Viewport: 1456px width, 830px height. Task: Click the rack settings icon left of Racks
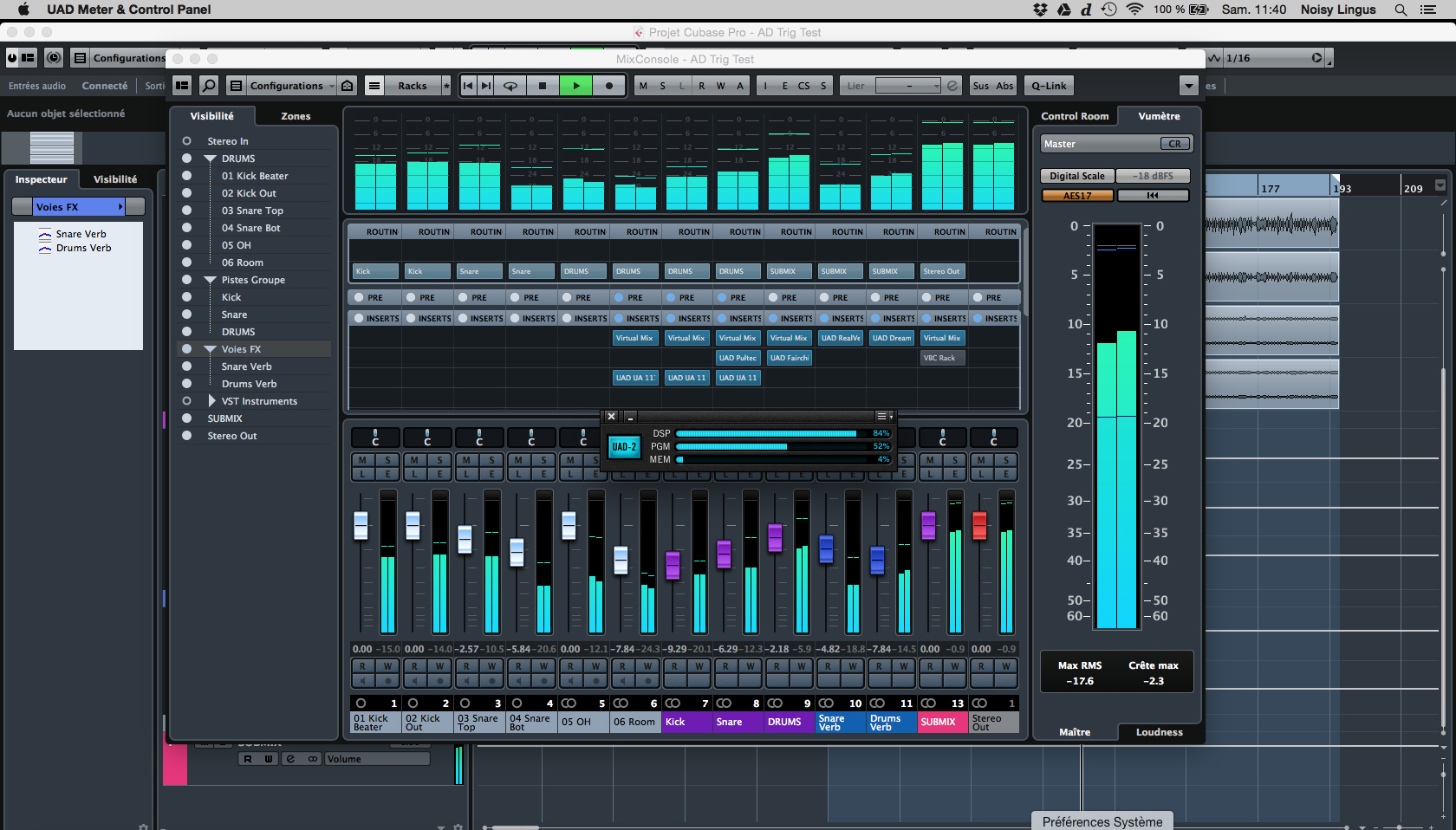tap(374, 85)
